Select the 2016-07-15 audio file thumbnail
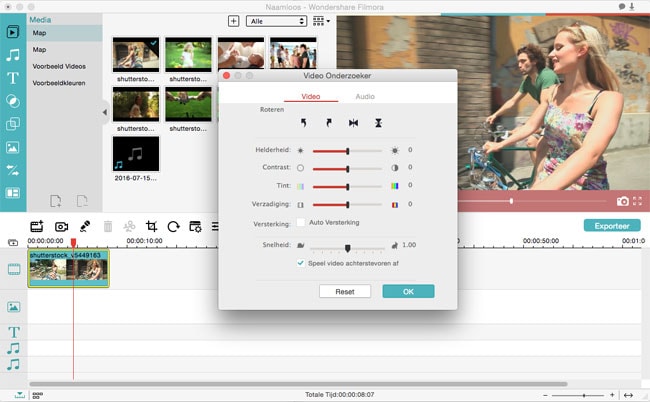Viewport: 650px width, 402px height. pyautogui.click(x=136, y=154)
